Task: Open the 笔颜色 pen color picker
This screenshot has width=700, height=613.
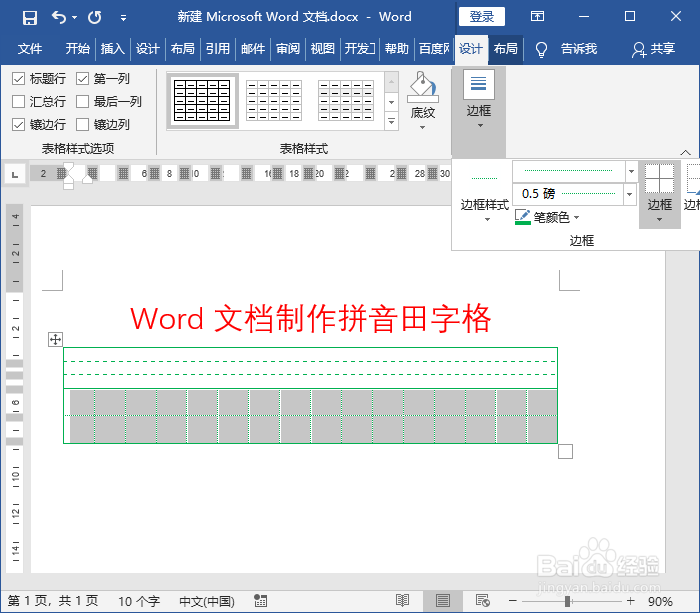Action: click(547, 217)
